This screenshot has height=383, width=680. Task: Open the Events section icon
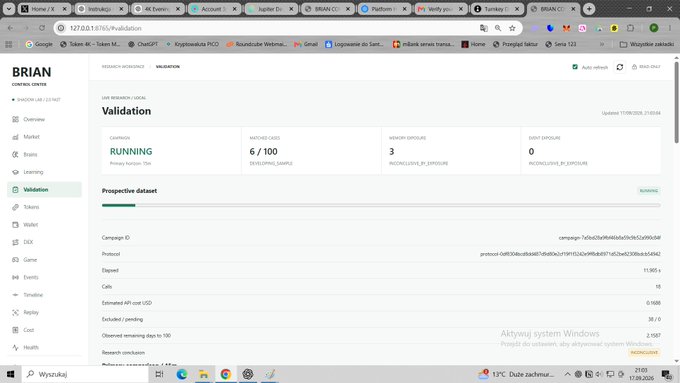tap(16, 277)
